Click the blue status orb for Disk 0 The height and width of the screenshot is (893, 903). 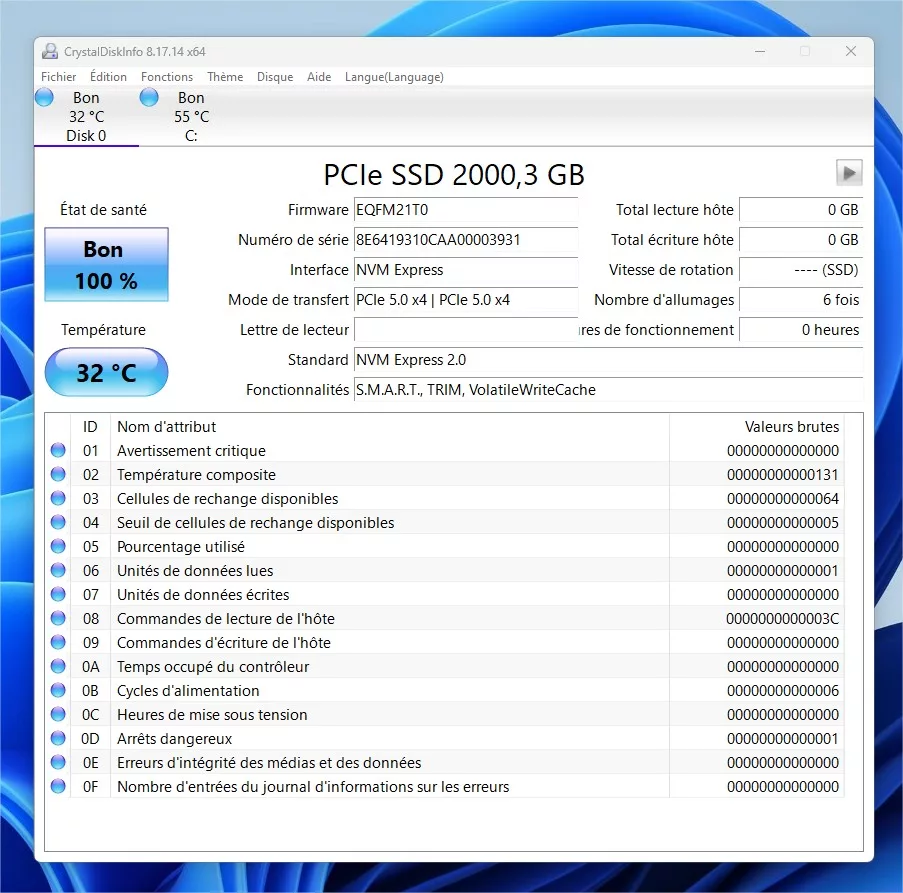click(44, 97)
